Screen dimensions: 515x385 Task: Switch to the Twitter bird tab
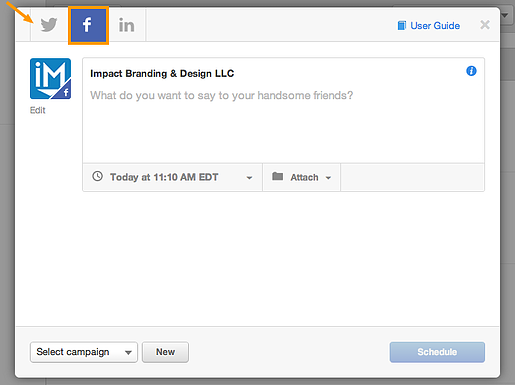(49, 25)
